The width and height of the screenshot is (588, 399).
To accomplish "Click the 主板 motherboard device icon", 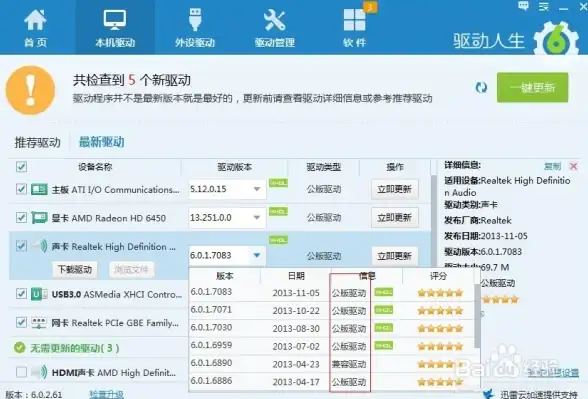I will point(39,189).
